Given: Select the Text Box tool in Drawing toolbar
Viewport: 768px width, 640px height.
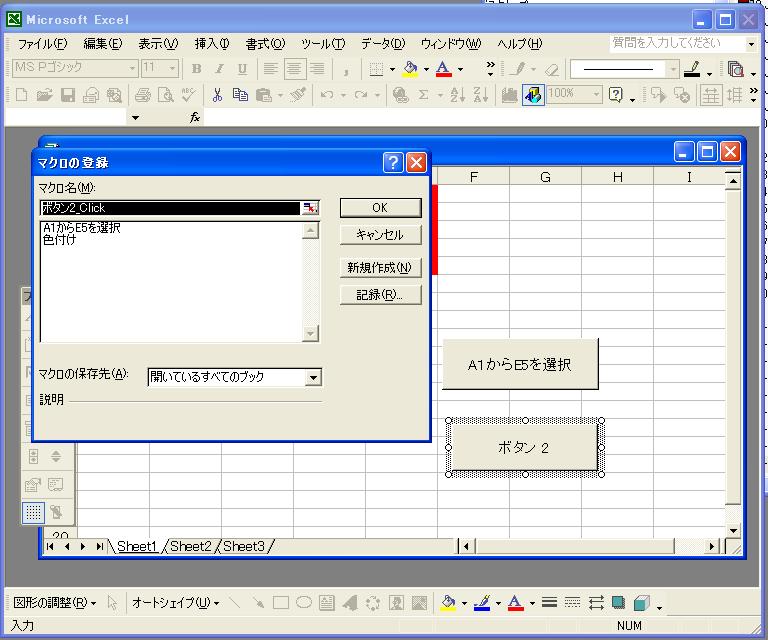Looking at the screenshot, I should click(x=327, y=603).
